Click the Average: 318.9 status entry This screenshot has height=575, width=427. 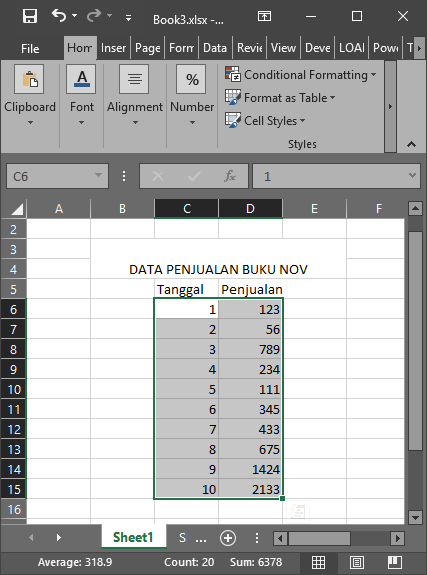pos(75,562)
